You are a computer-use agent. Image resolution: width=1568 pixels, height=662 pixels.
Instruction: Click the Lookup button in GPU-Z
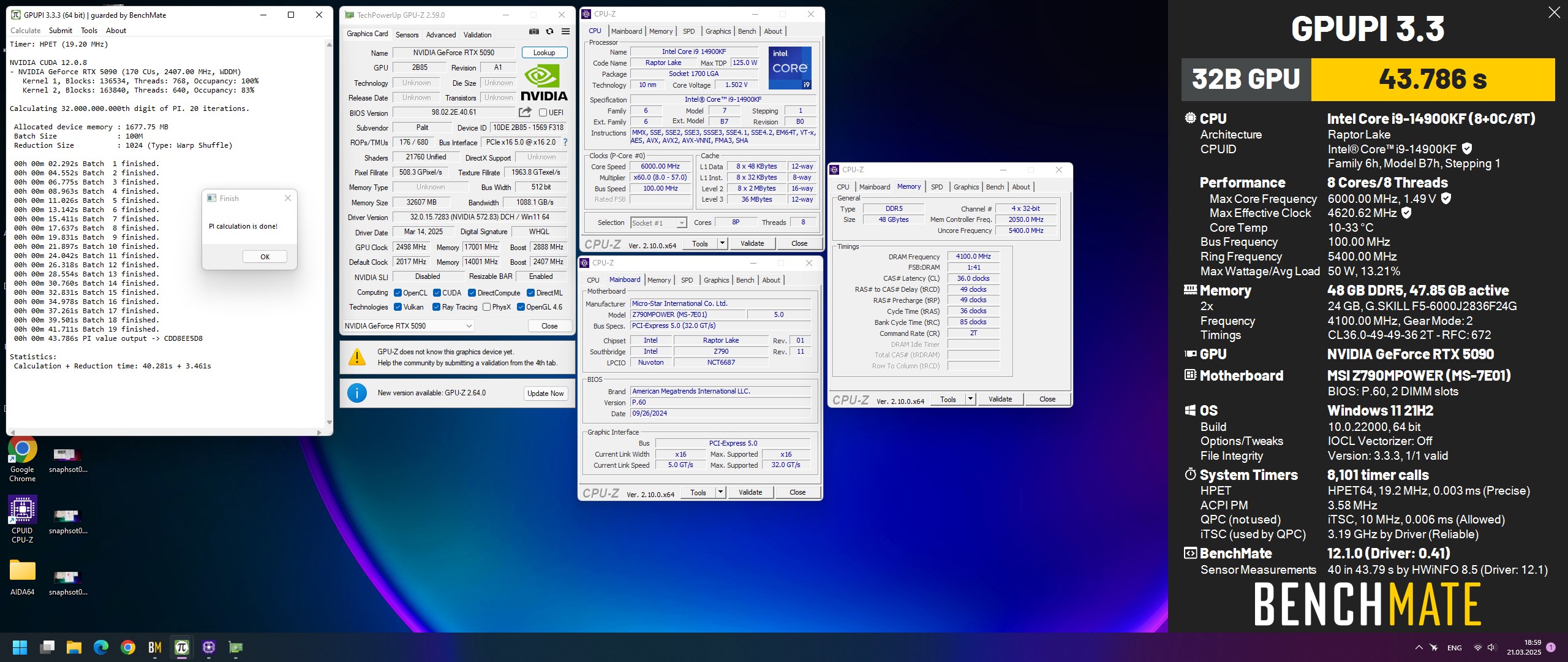click(x=544, y=53)
